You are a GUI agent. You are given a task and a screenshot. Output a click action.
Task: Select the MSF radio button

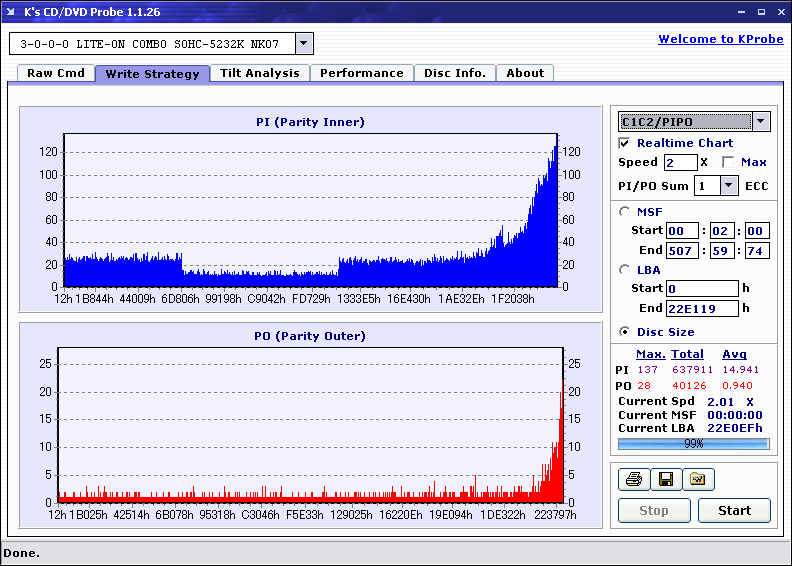624,212
